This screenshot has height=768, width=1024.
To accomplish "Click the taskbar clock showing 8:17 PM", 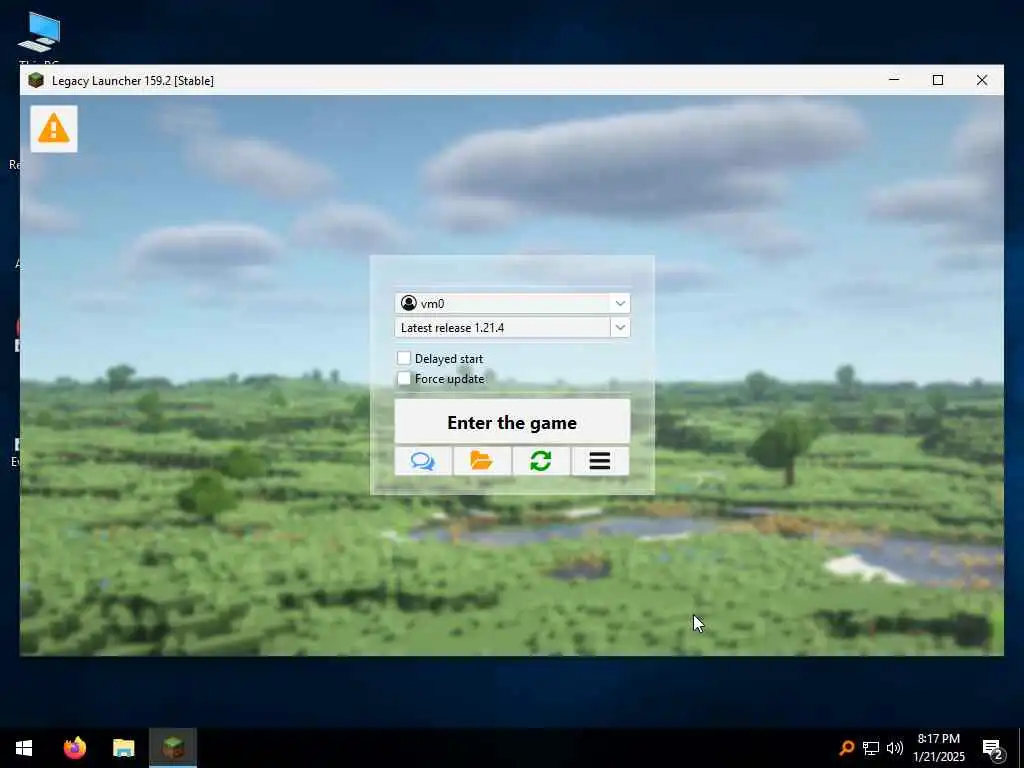I will (x=938, y=748).
